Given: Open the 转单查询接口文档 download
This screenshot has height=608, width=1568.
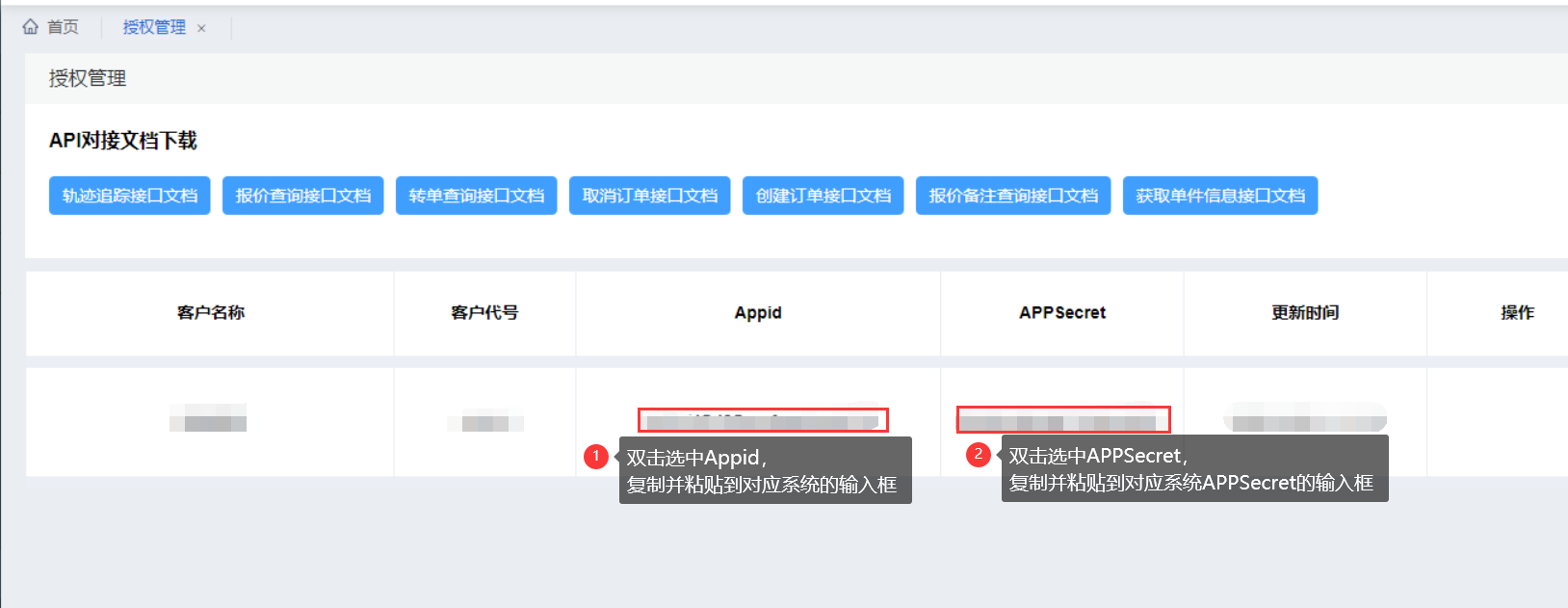Looking at the screenshot, I should [x=477, y=196].
